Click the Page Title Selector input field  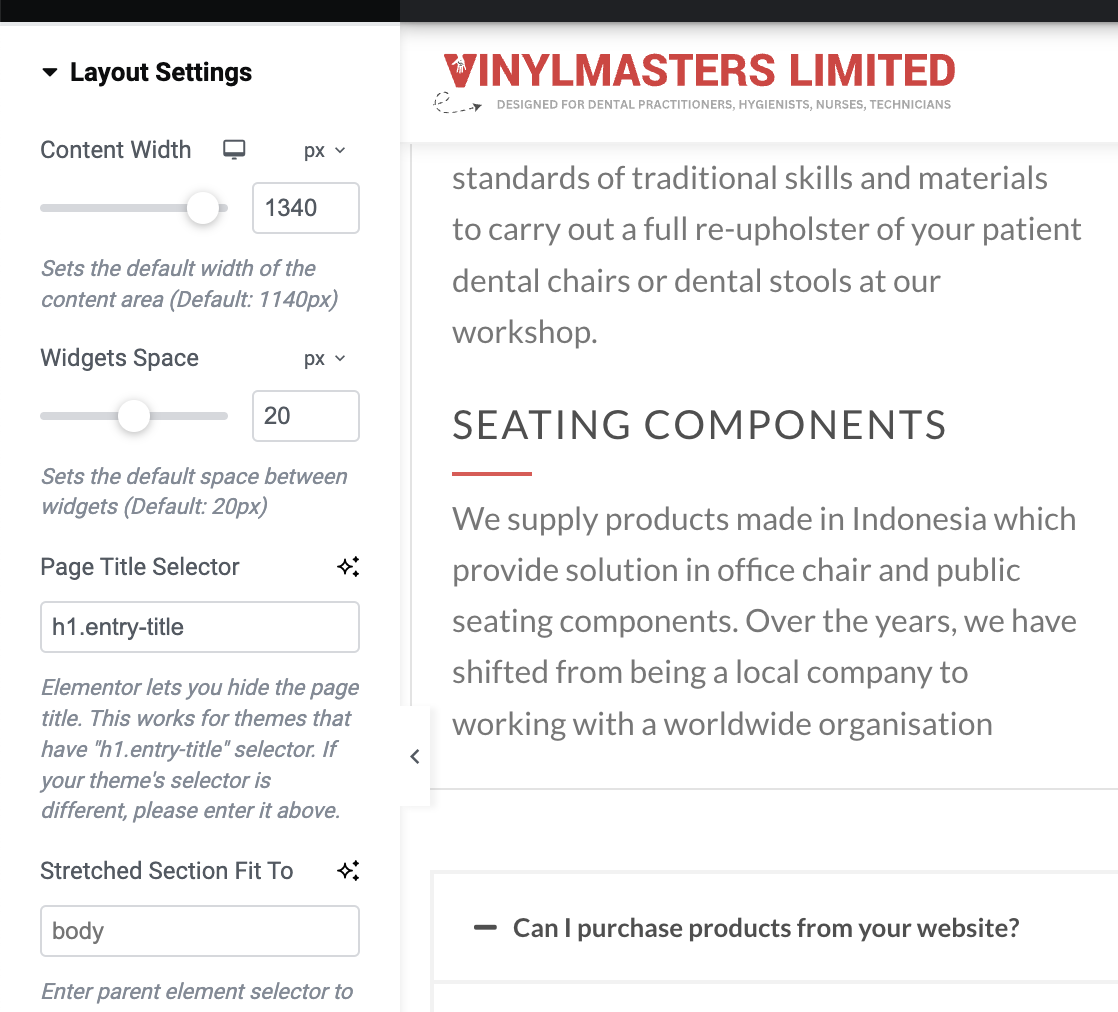pos(199,627)
